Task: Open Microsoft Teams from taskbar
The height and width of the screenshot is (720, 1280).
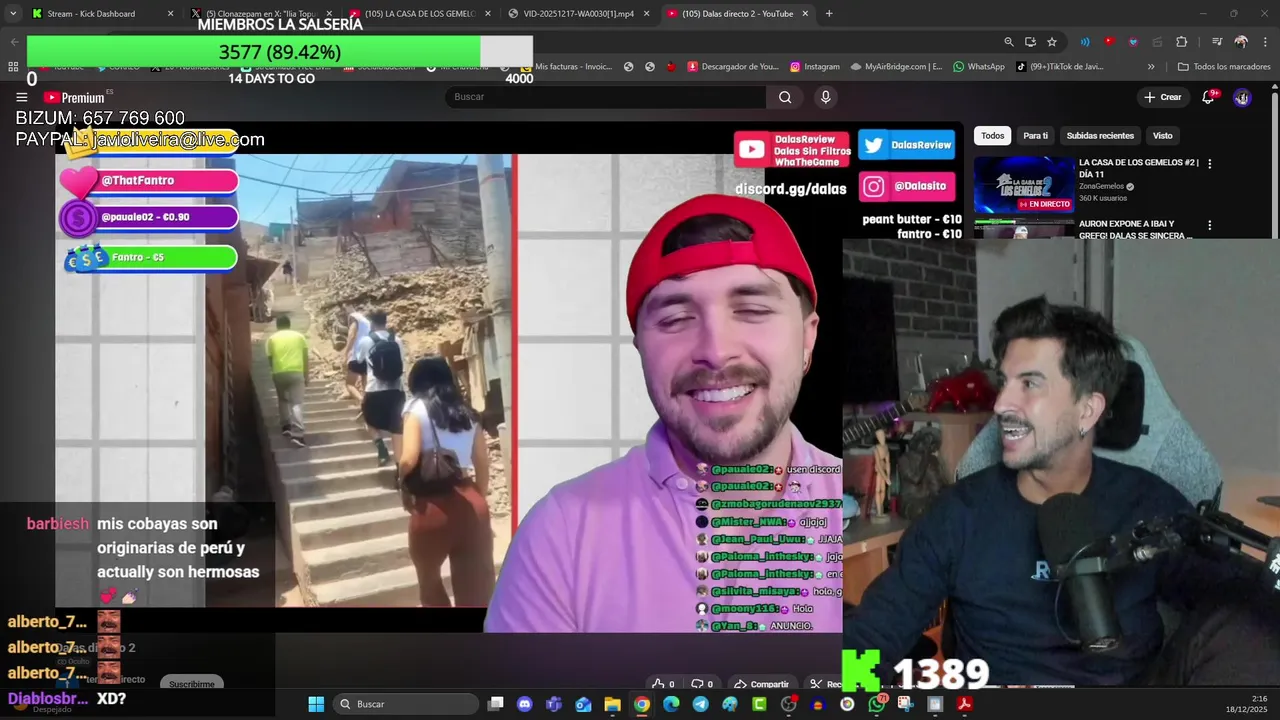Action: (x=554, y=704)
